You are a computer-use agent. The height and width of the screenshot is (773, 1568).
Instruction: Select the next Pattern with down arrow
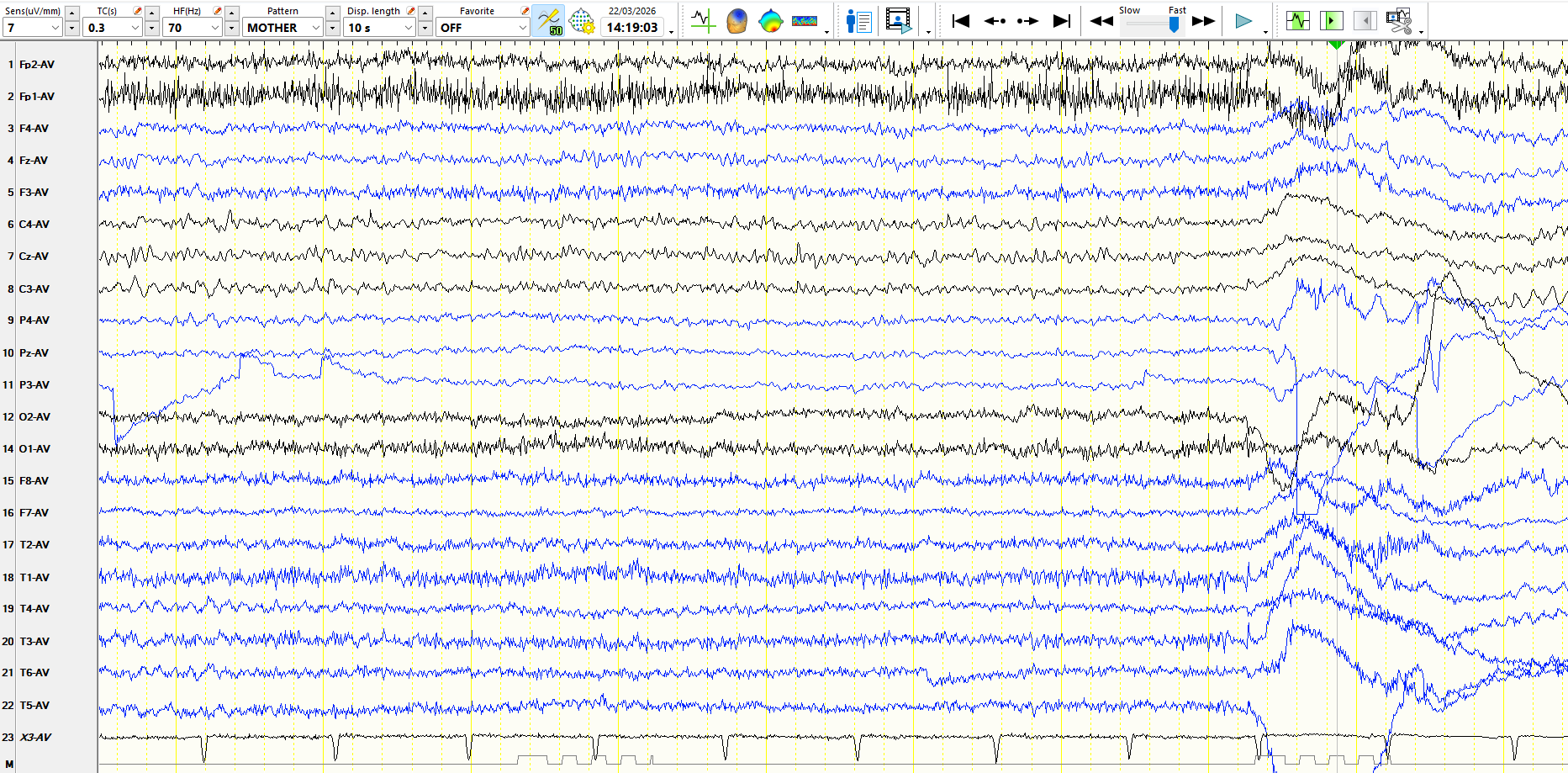tap(333, 28)
